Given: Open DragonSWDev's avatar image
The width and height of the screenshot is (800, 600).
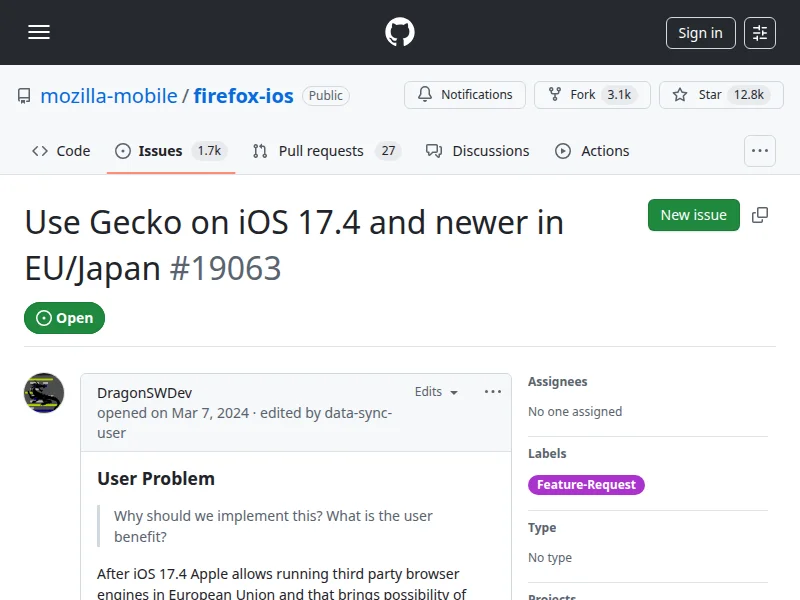Looking at the screenshot, I should point(44,393).
